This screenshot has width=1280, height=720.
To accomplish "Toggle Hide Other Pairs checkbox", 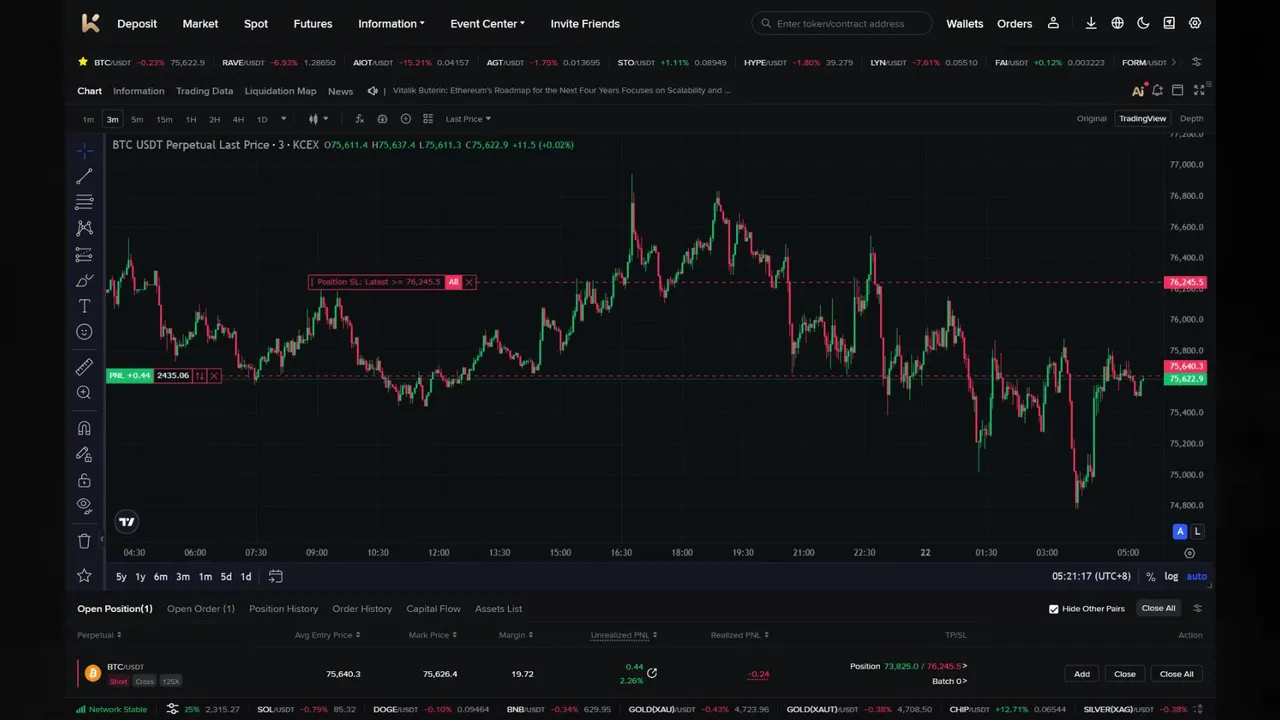I will pos(1053,609).
